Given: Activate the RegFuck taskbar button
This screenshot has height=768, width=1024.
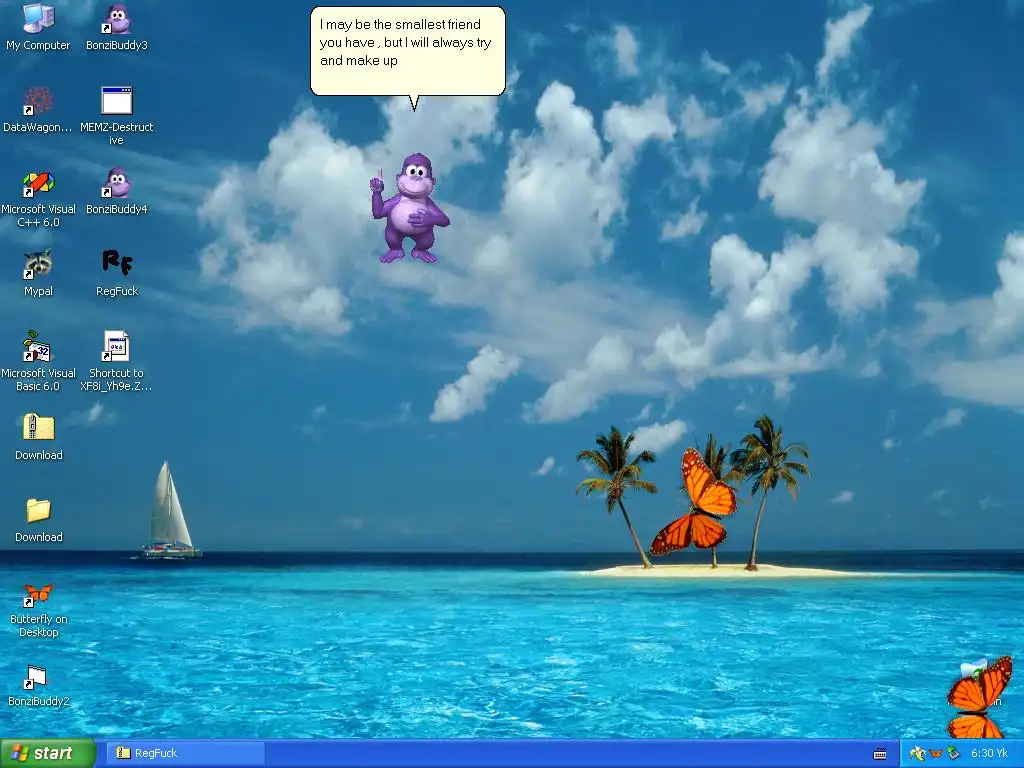Looking at the screenshot, I should [186, 753].
